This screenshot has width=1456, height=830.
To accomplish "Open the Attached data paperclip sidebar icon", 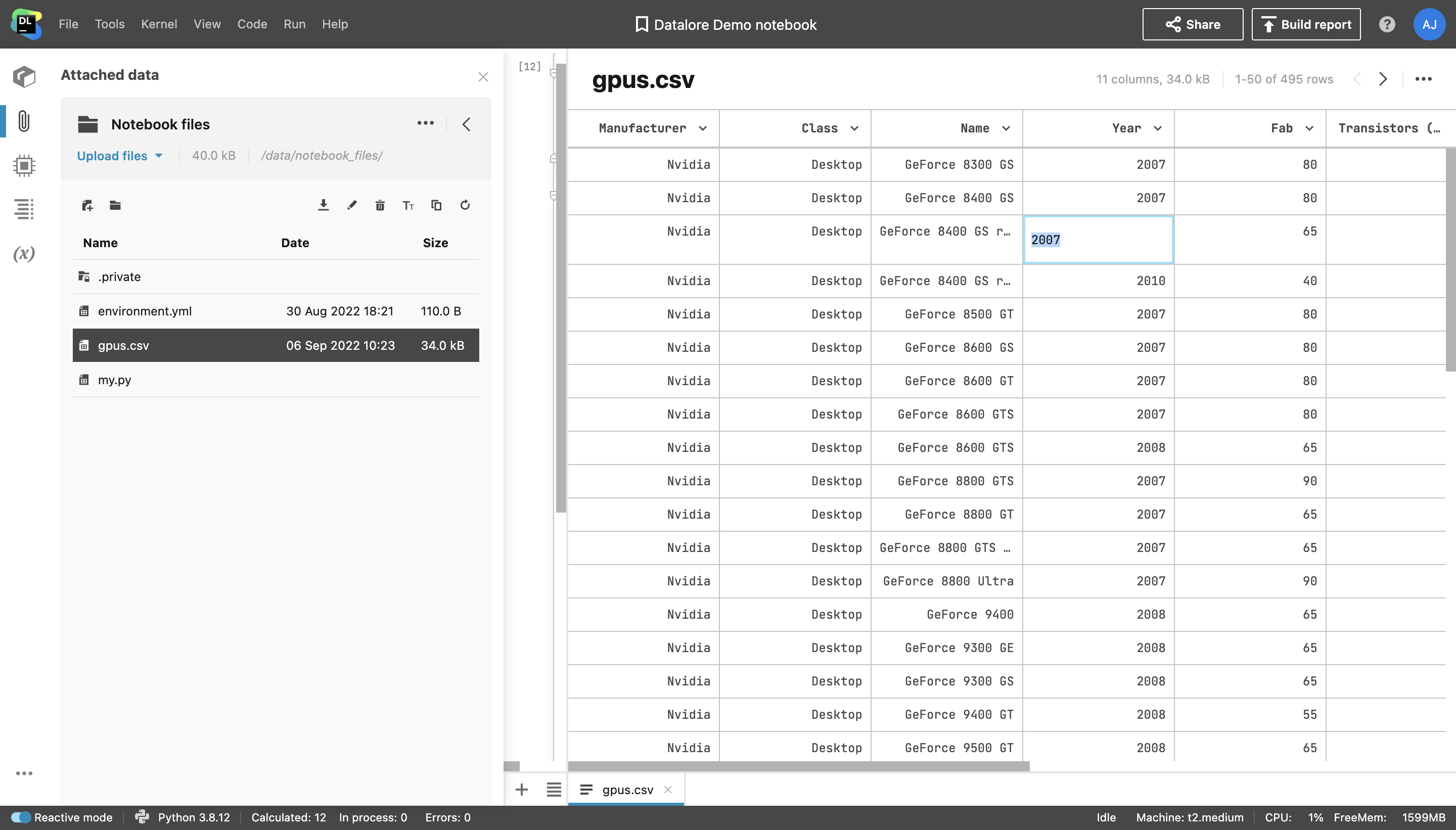I will (24, 121).
